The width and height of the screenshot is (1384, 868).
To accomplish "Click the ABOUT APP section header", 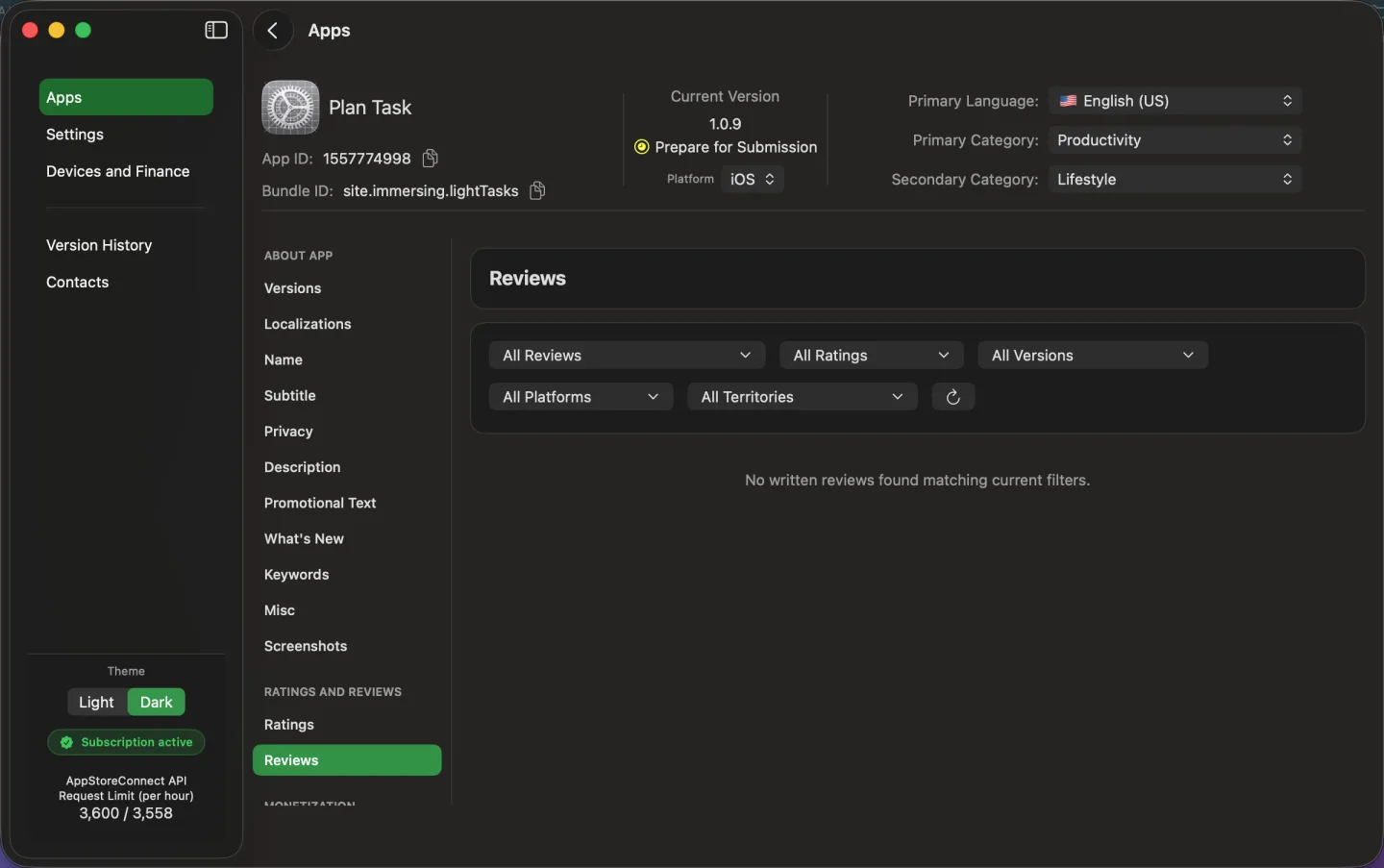I will pos(298,256).
